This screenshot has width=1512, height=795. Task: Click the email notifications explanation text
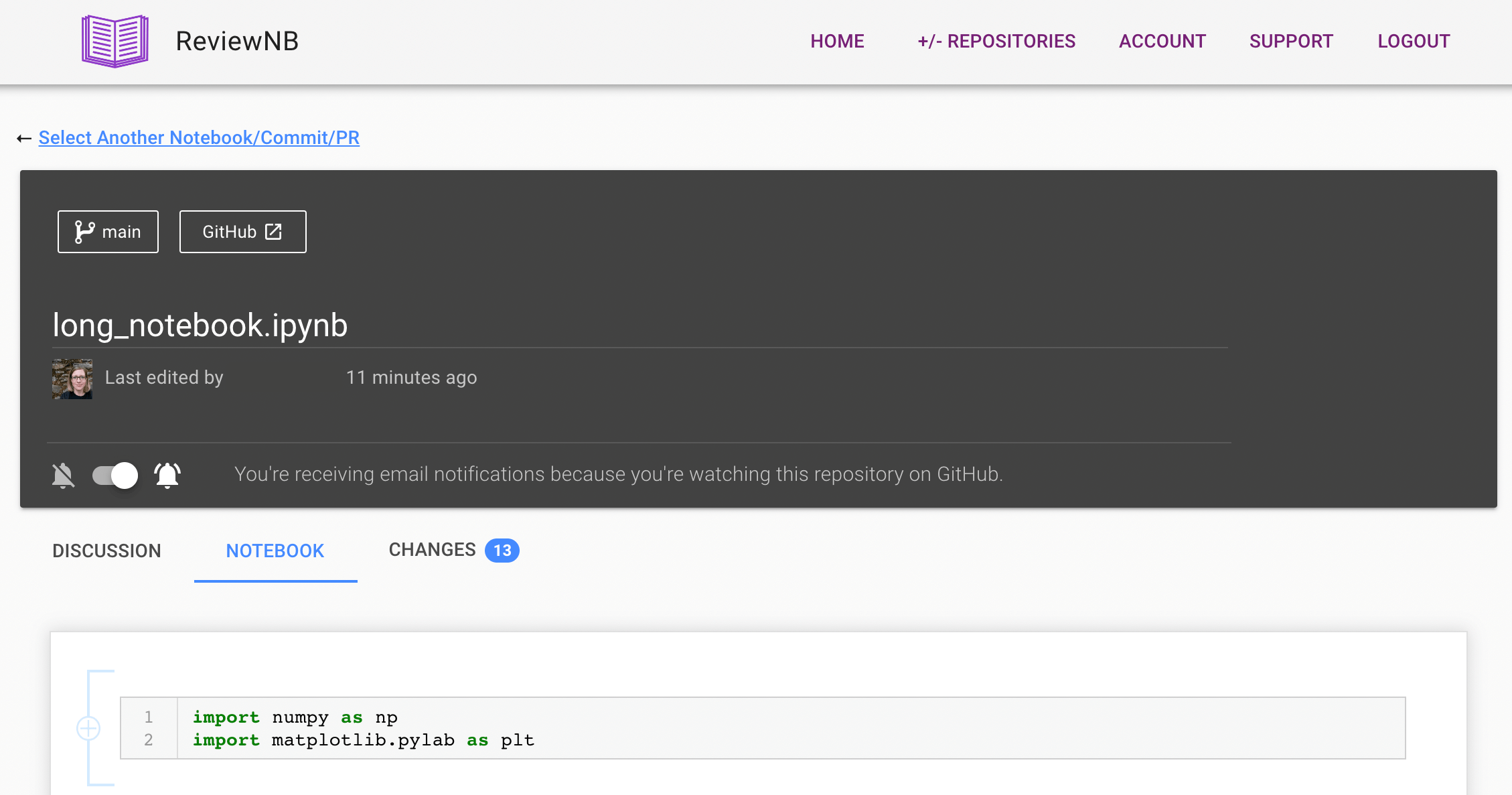618,474
